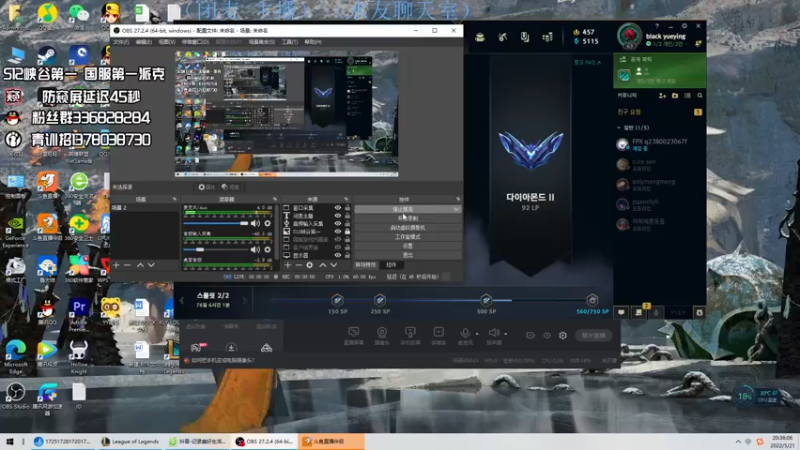Open the black yueying profile avatar
Viewport: 800px width, 450px height.
[x=630, y=36]
